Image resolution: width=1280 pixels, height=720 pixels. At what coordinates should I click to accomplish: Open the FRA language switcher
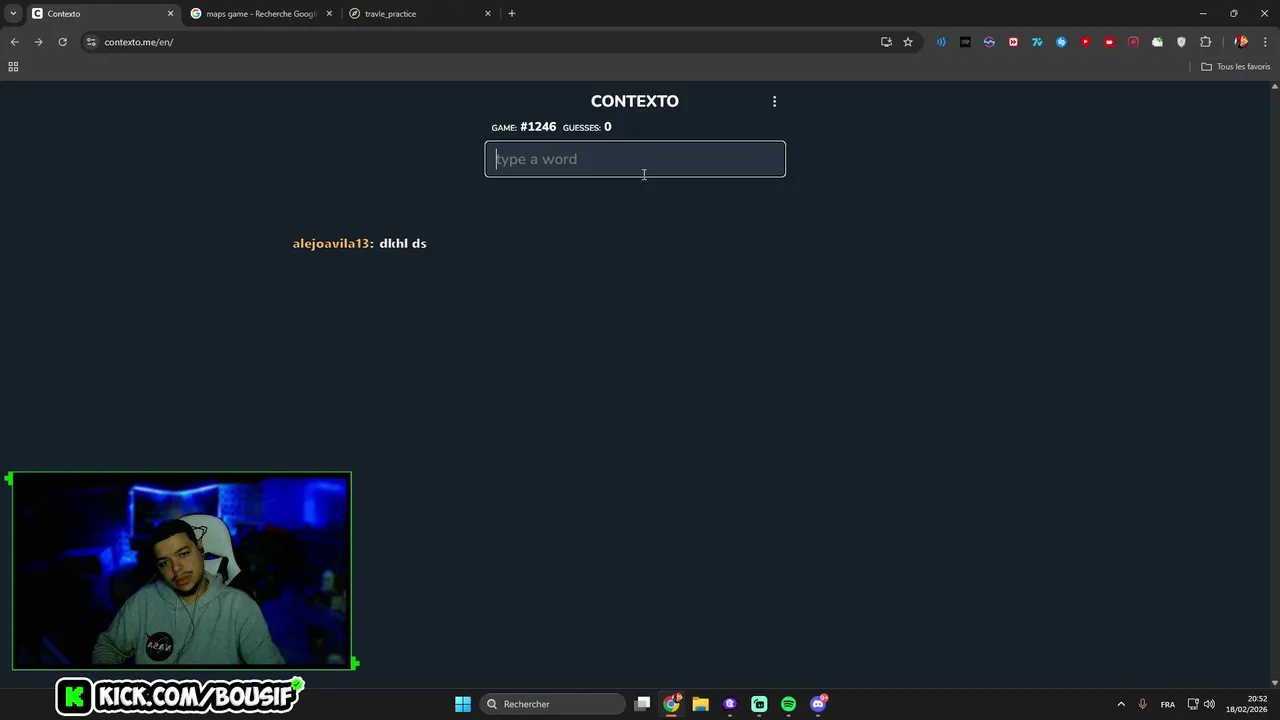click(1168, 704)
